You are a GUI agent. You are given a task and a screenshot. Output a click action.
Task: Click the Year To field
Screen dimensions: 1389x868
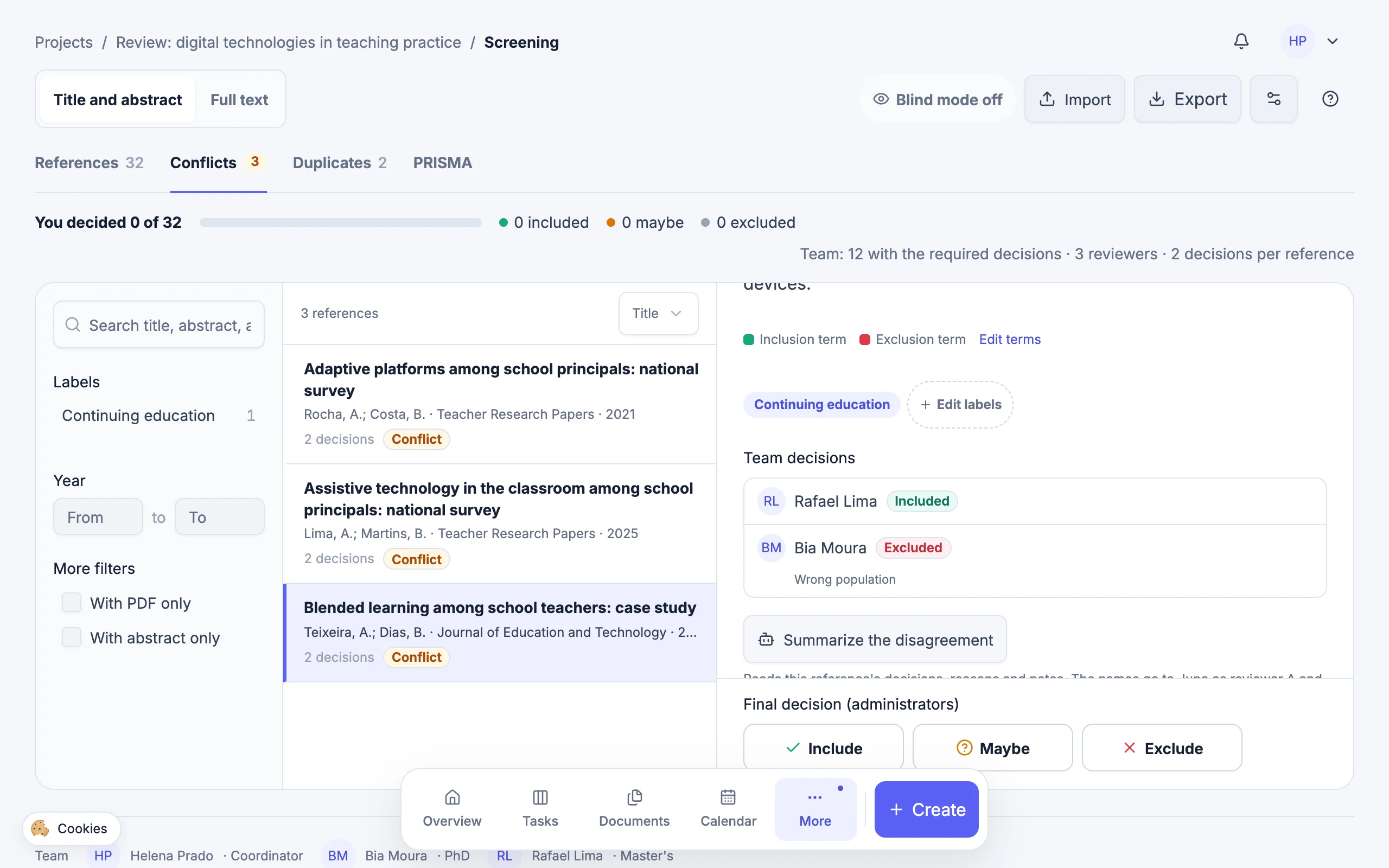tap(220, 516)
